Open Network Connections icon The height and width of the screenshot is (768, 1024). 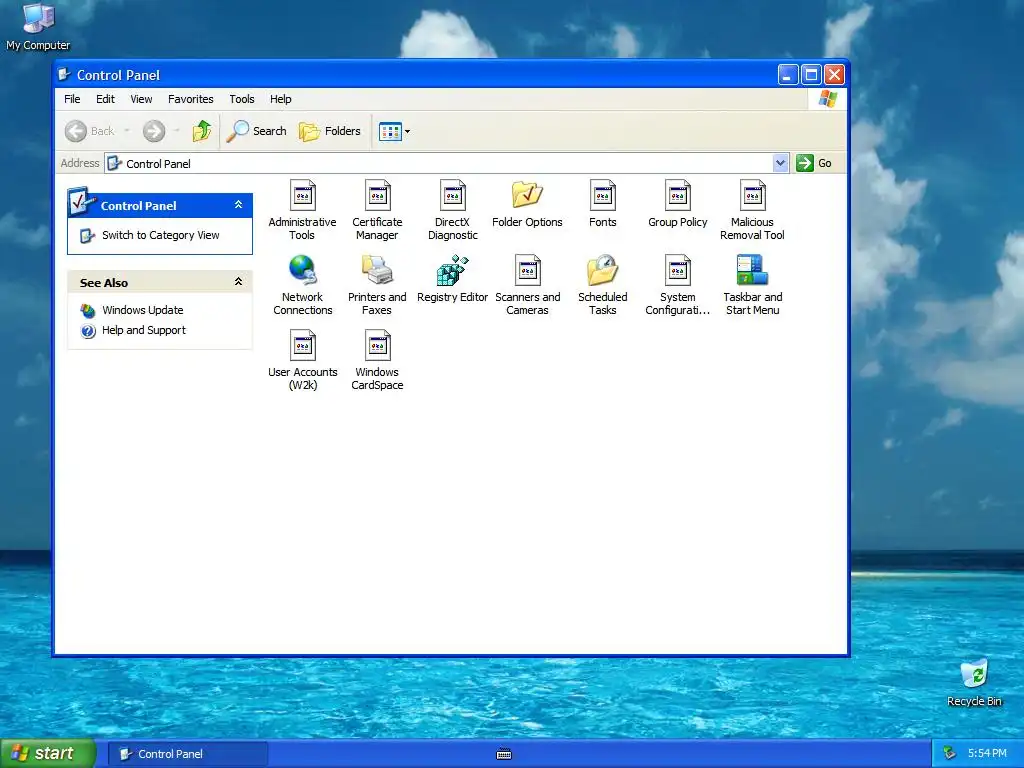(302, 285)
